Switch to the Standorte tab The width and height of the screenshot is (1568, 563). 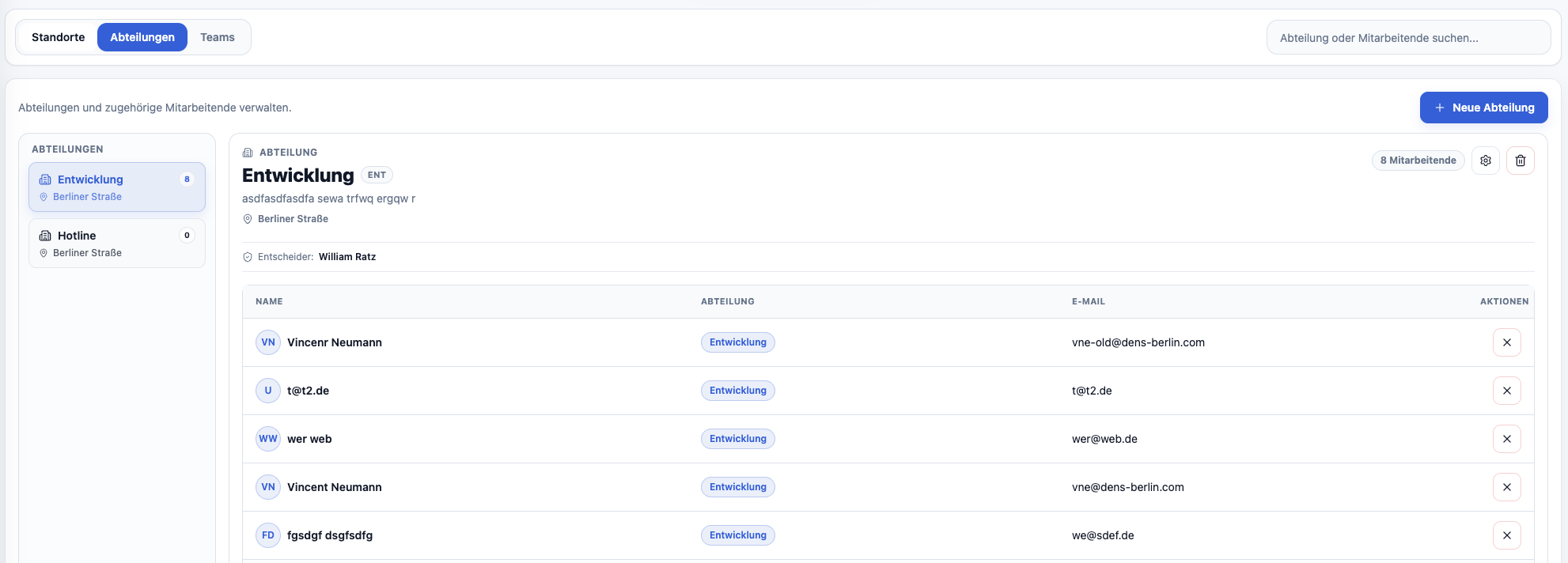click(59, 37)
